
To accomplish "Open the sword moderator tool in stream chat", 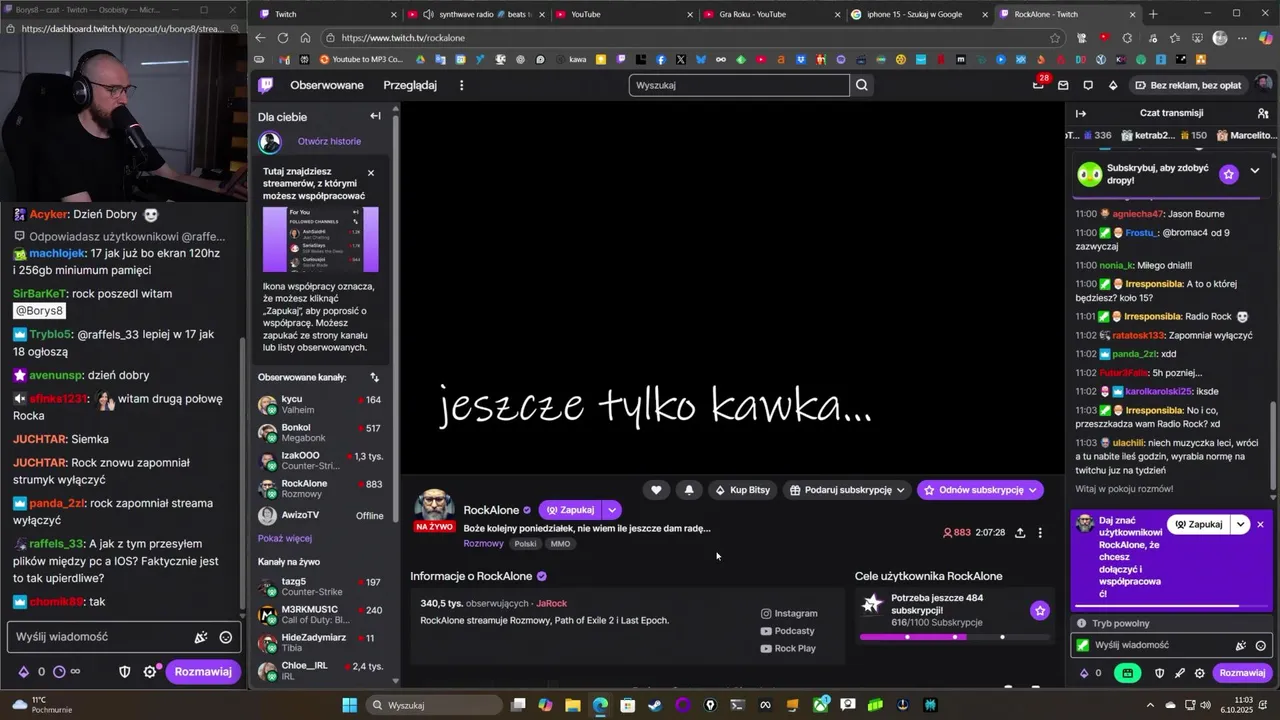I will point(1180,673).
